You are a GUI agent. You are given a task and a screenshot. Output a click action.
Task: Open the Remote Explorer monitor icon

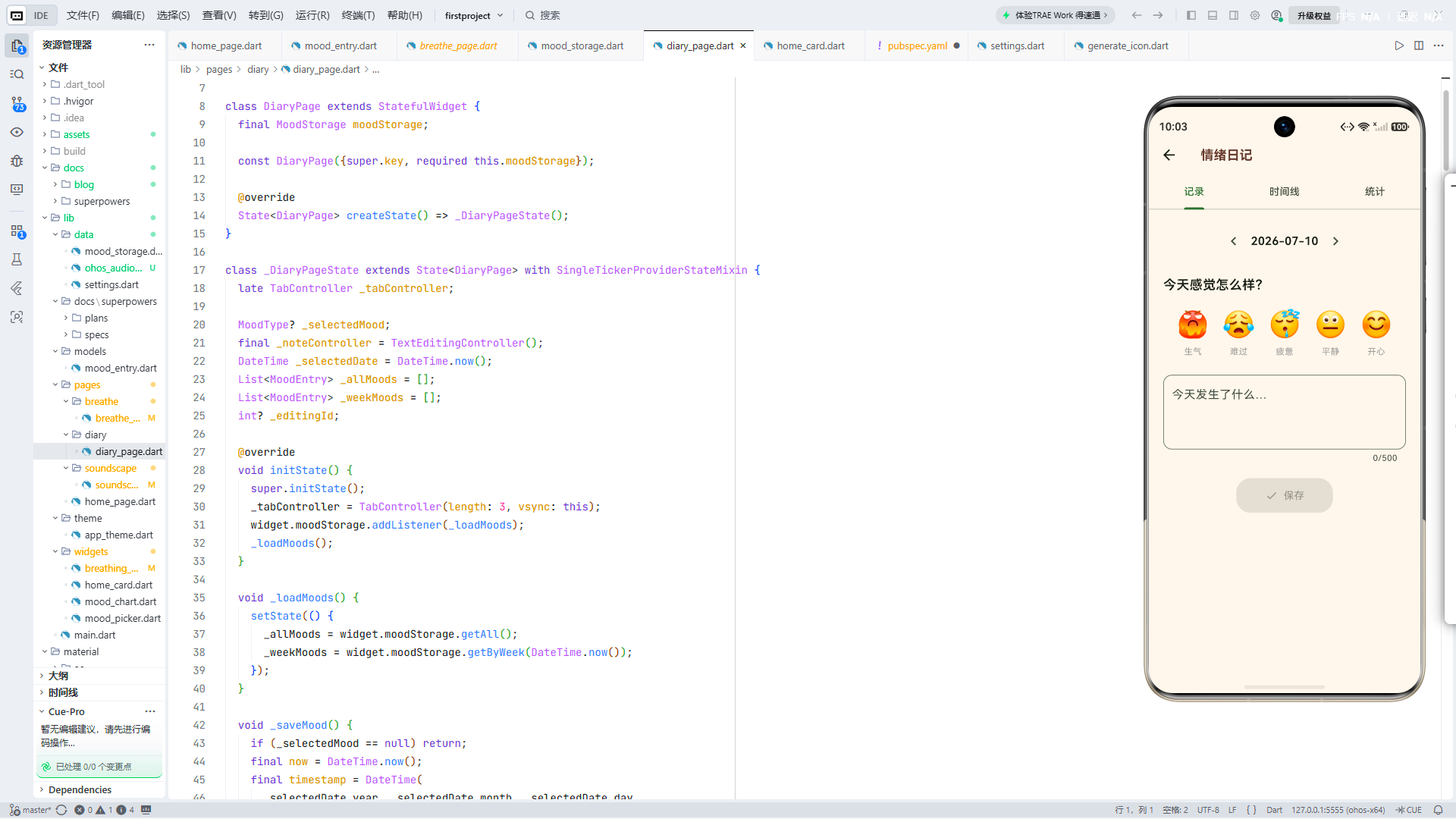point(17,190)
